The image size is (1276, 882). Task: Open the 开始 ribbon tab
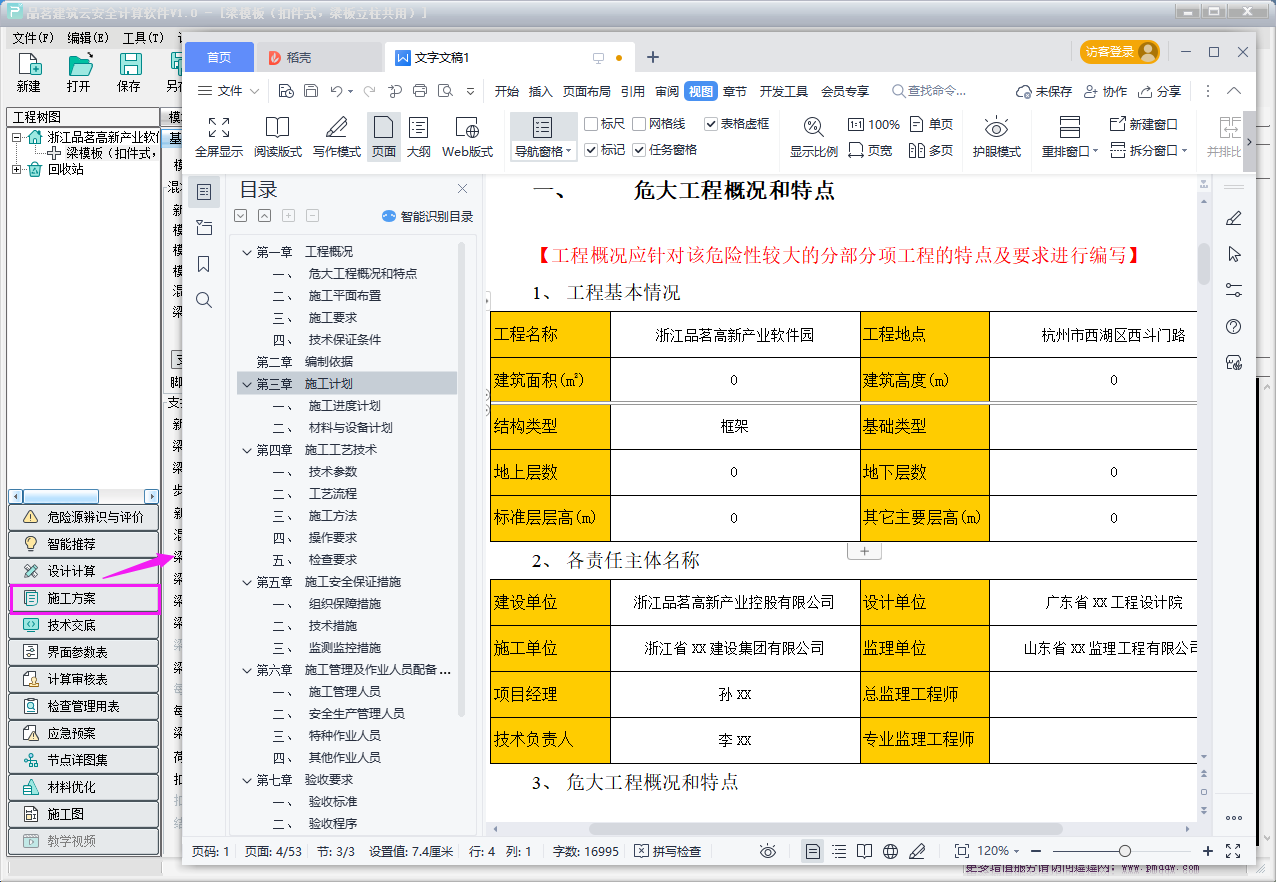507,91
